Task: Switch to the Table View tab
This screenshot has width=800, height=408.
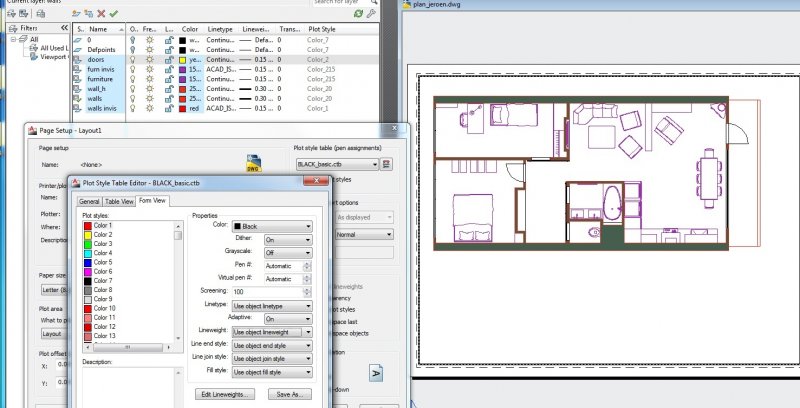Action: click(x=119, y=201)
